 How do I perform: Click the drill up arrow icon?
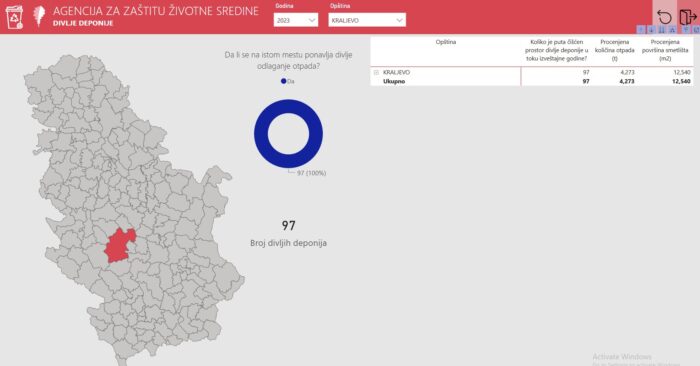[x=641, y=30]
